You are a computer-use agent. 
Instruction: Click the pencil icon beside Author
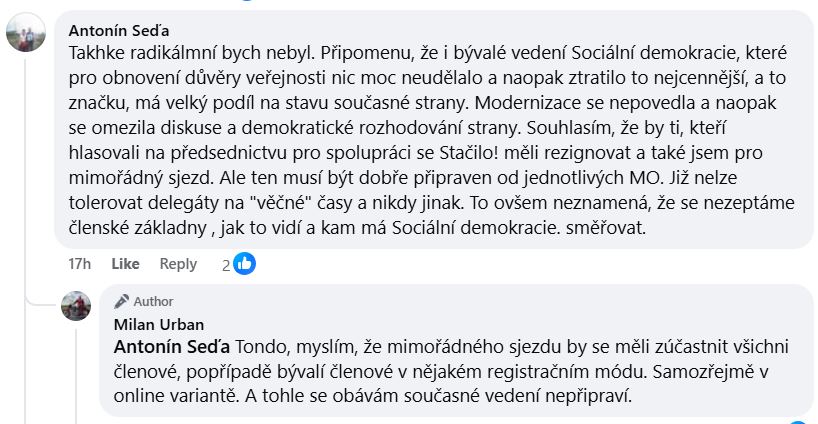pos(121,301)
